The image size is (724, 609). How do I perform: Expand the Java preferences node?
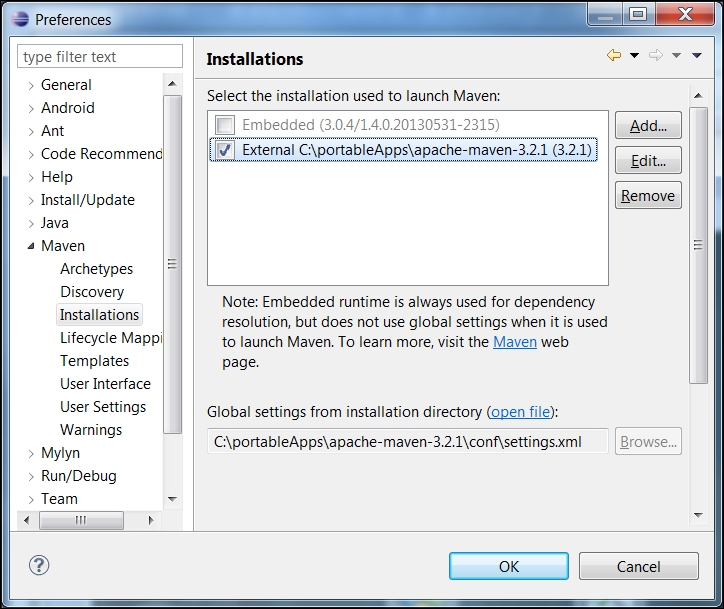pyautogui.click(x=31, y=224)
